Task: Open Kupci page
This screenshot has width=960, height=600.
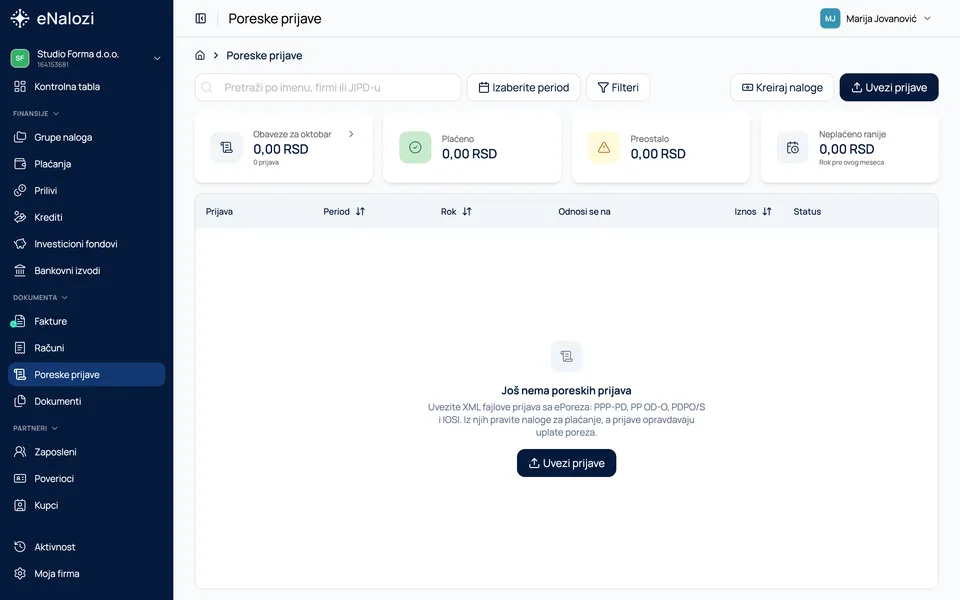Action: 86,506
